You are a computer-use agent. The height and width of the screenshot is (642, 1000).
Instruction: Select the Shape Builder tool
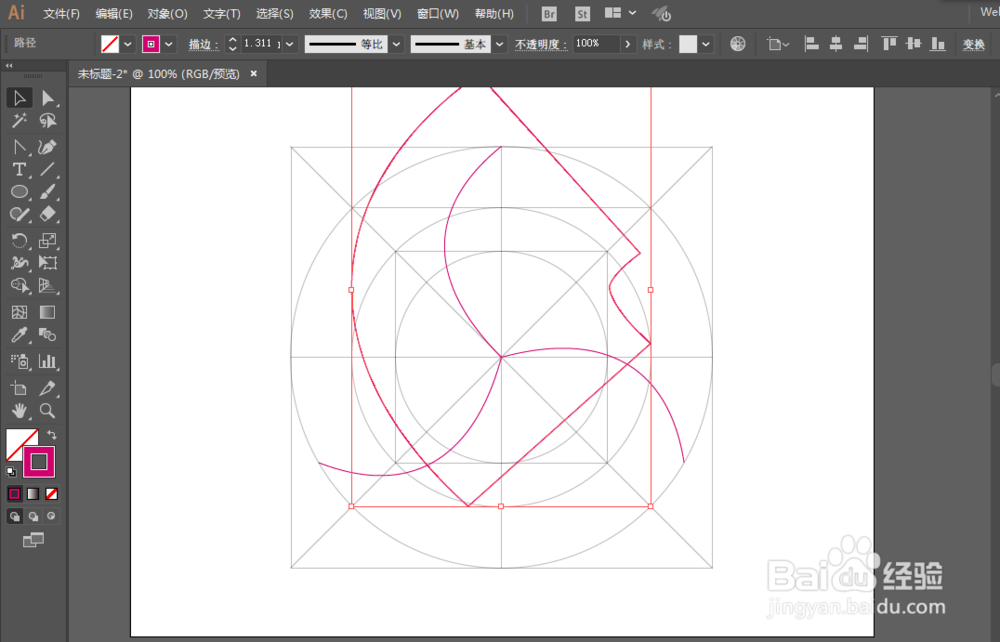tap(19, 285)
